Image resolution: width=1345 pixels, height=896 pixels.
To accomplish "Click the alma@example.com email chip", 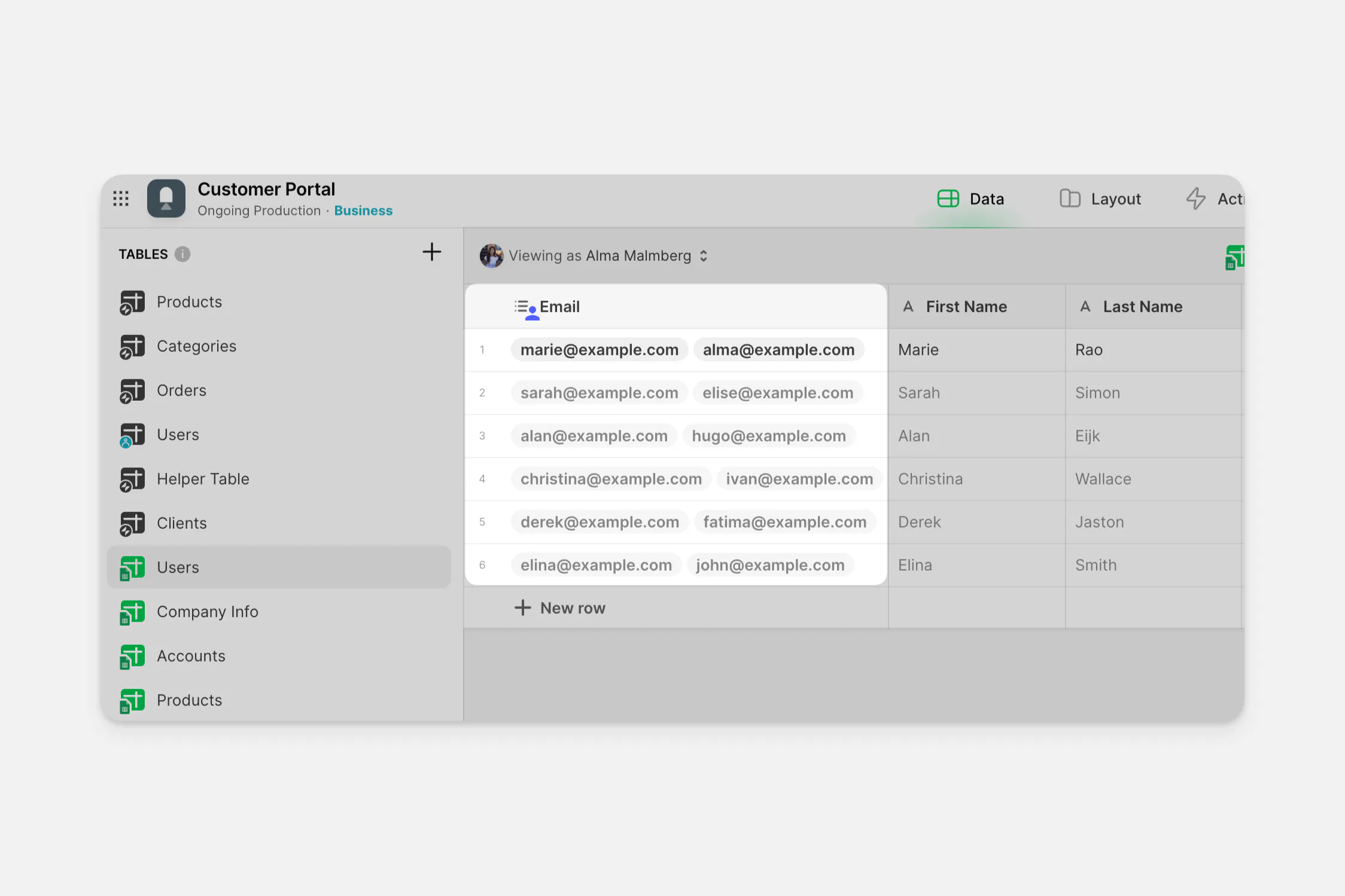I will coord(778,350).
